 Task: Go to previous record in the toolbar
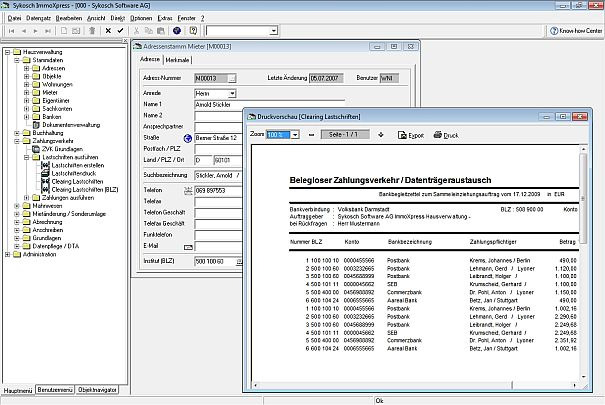(24, 31)
